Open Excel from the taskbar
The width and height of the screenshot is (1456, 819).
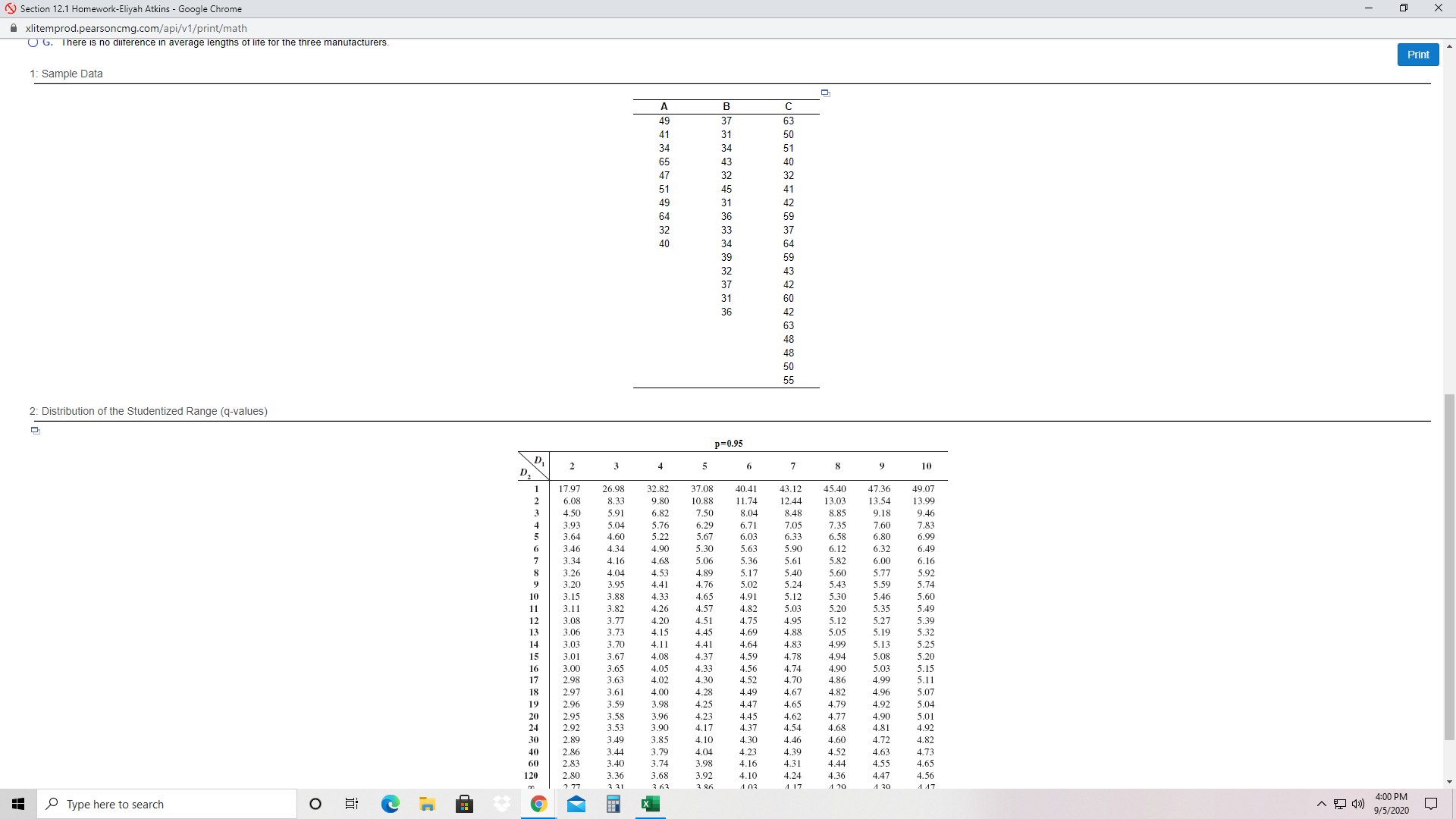pos(650,804)
